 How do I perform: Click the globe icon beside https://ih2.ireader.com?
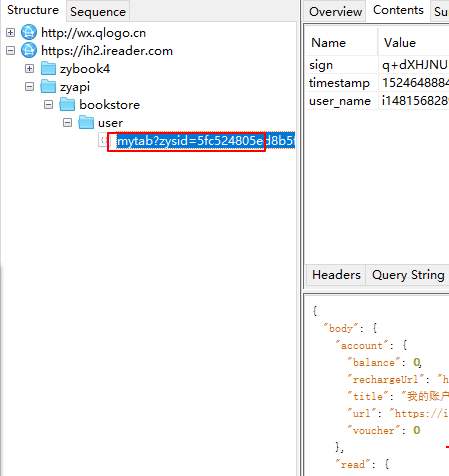coord(29,50)
